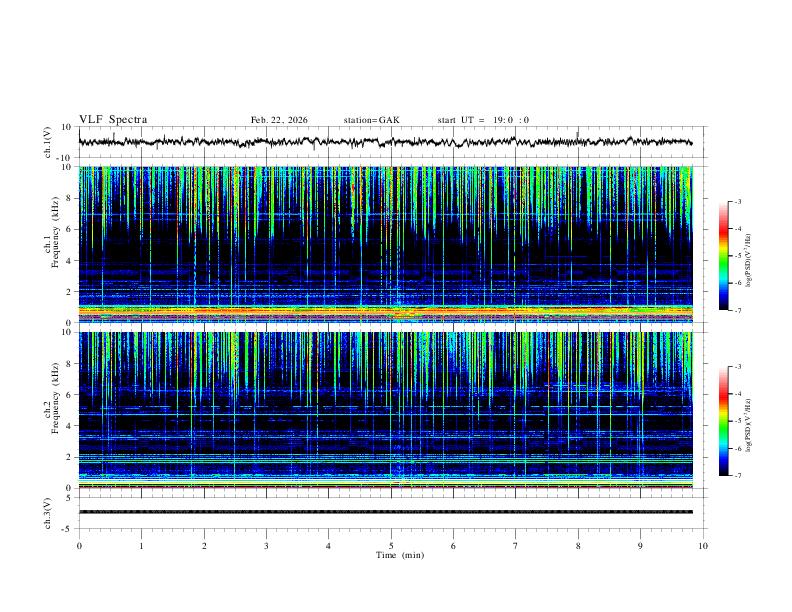Click the "start UT = 19:0 :0" text
Screen dimensions: 792x612
click(x=483, y=120)
